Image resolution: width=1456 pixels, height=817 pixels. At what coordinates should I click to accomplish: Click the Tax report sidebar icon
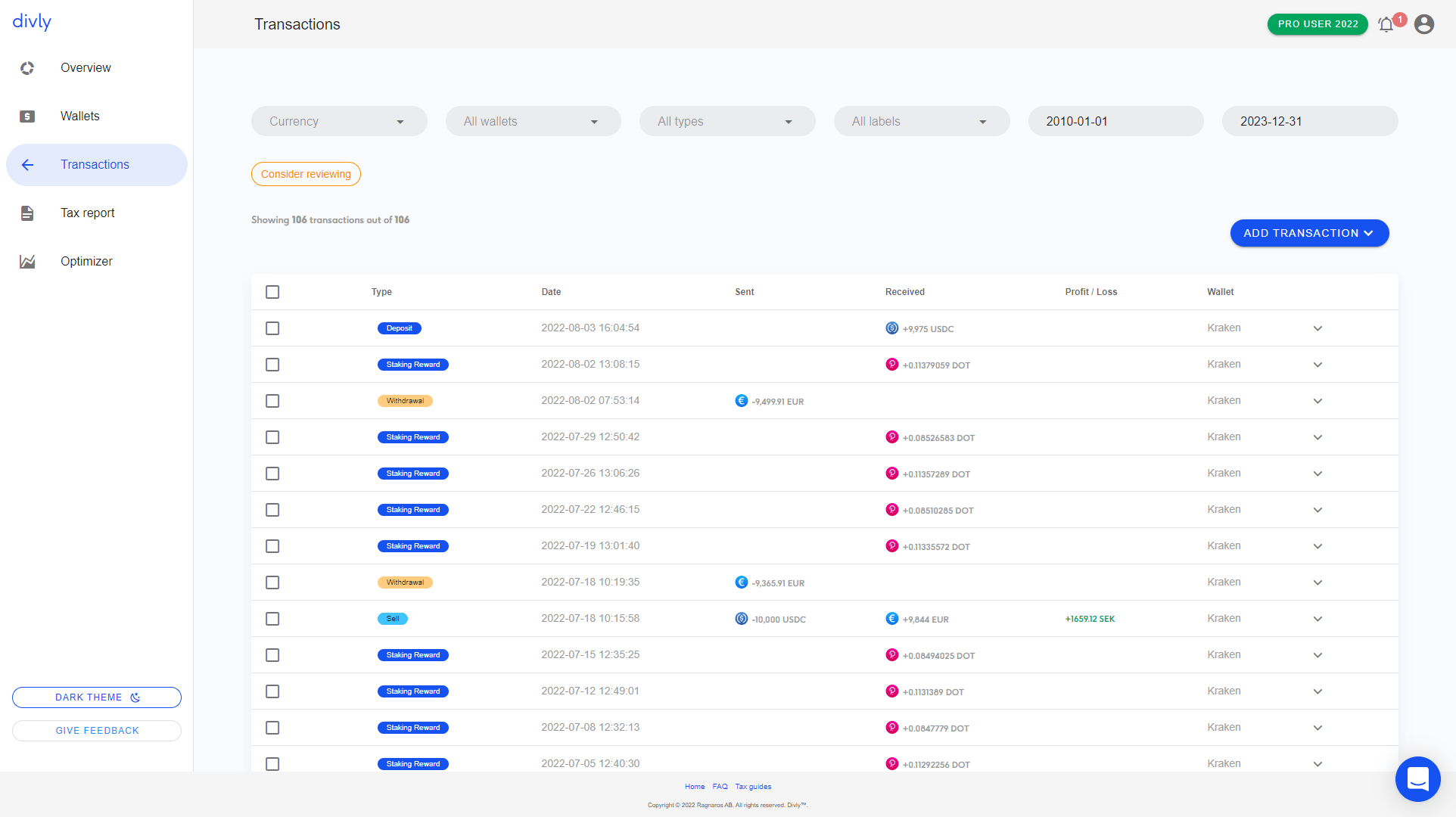[27, 212]
